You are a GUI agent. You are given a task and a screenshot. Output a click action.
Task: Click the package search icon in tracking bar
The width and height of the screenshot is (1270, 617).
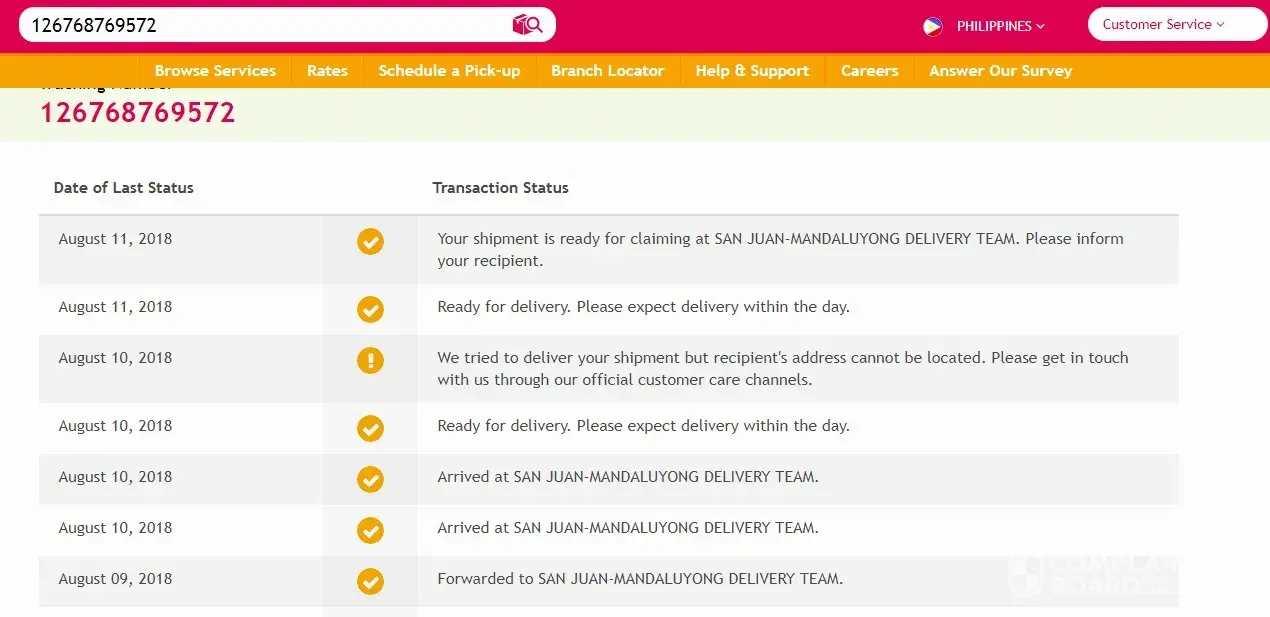(527, 25)
